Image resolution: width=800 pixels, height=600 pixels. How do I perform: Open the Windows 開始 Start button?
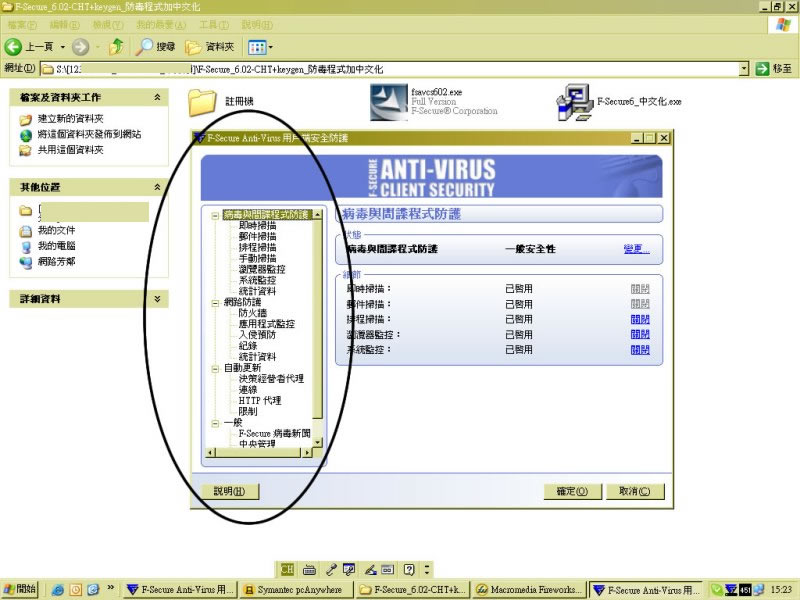point(20,589)
